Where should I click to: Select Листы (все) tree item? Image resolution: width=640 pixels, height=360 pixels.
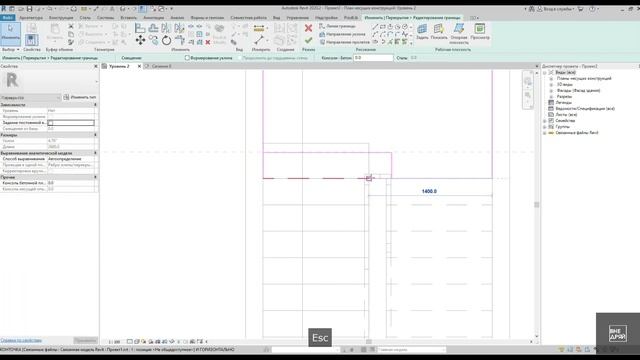point(566,115)
